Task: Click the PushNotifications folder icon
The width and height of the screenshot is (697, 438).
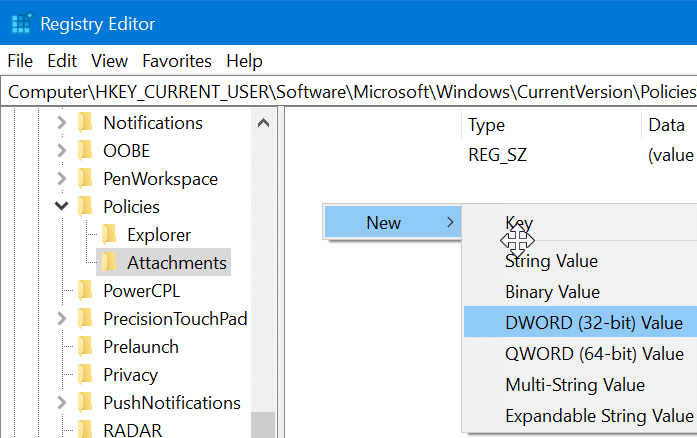Action: click(x=85, y=402)
